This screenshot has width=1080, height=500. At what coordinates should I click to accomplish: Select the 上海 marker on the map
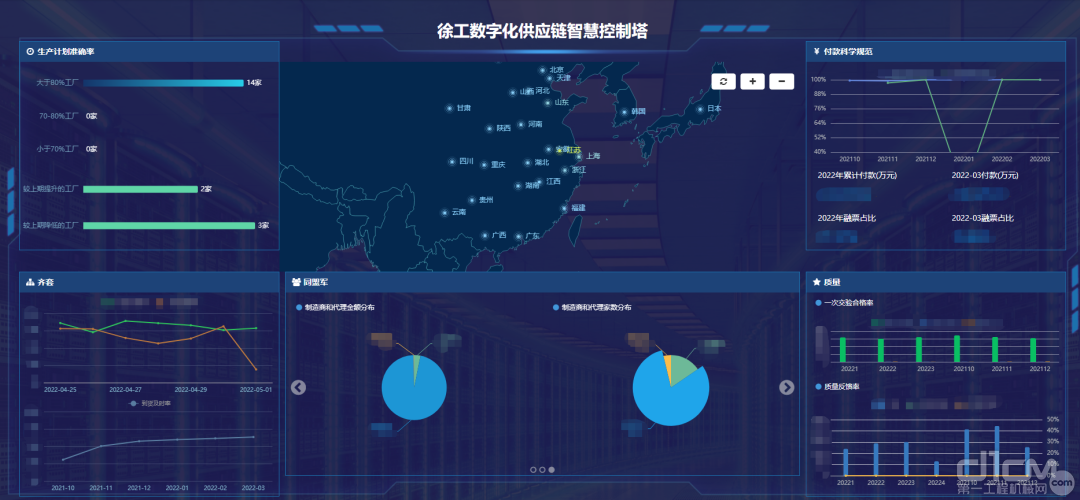point(579,157)
